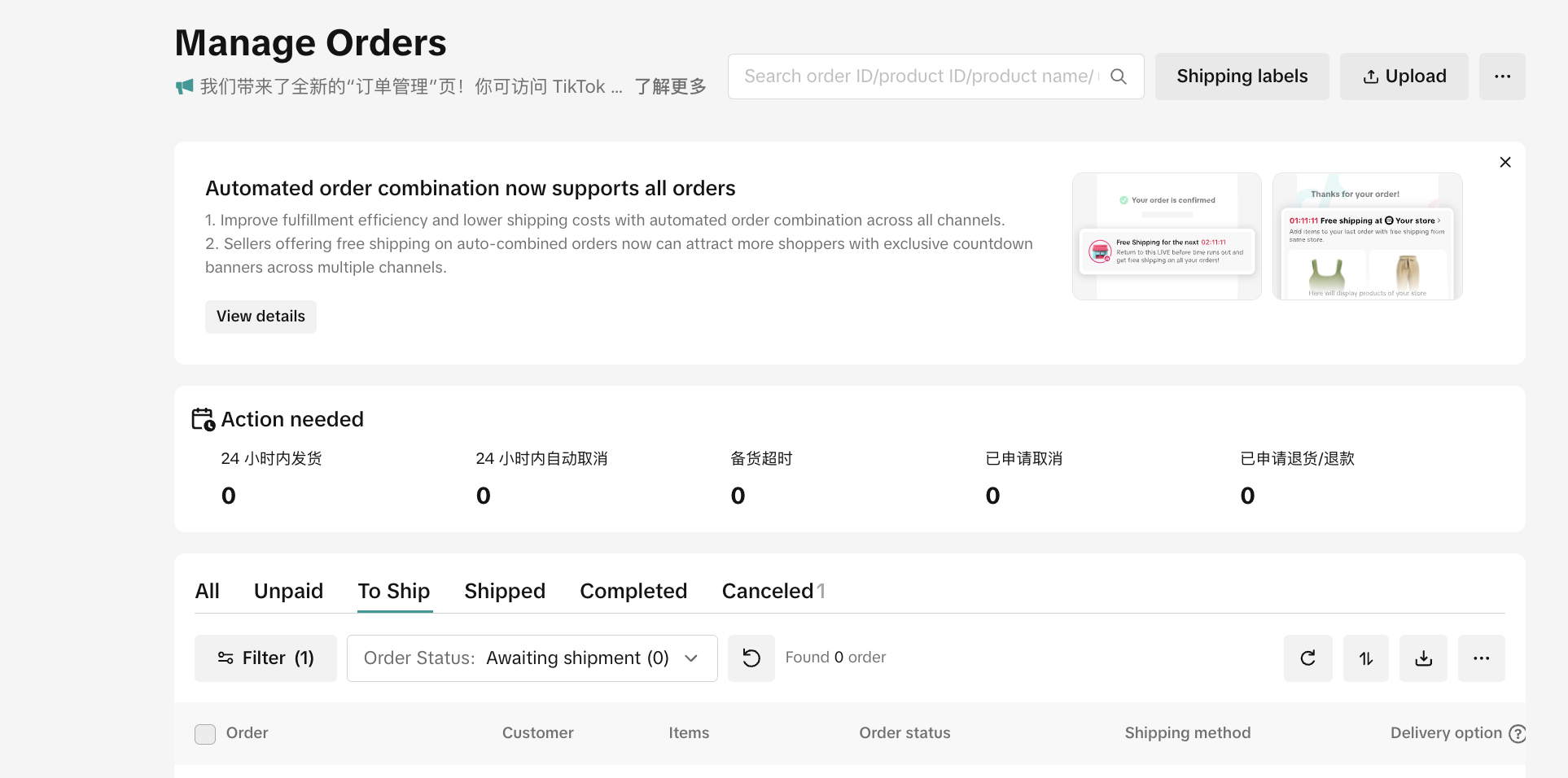Open more actions beside the download icon
The height and width of the screenshot is (778, 1568).
[1481, 658]
